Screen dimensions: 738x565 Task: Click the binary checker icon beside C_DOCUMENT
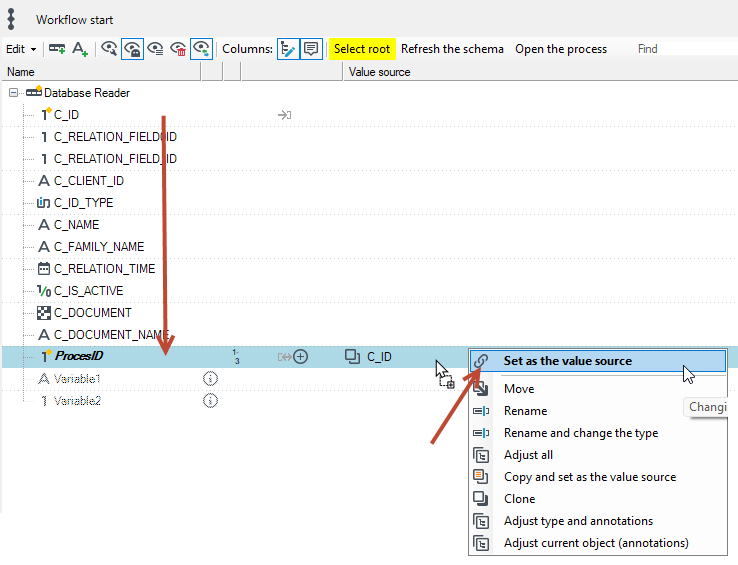coord(44,313)
